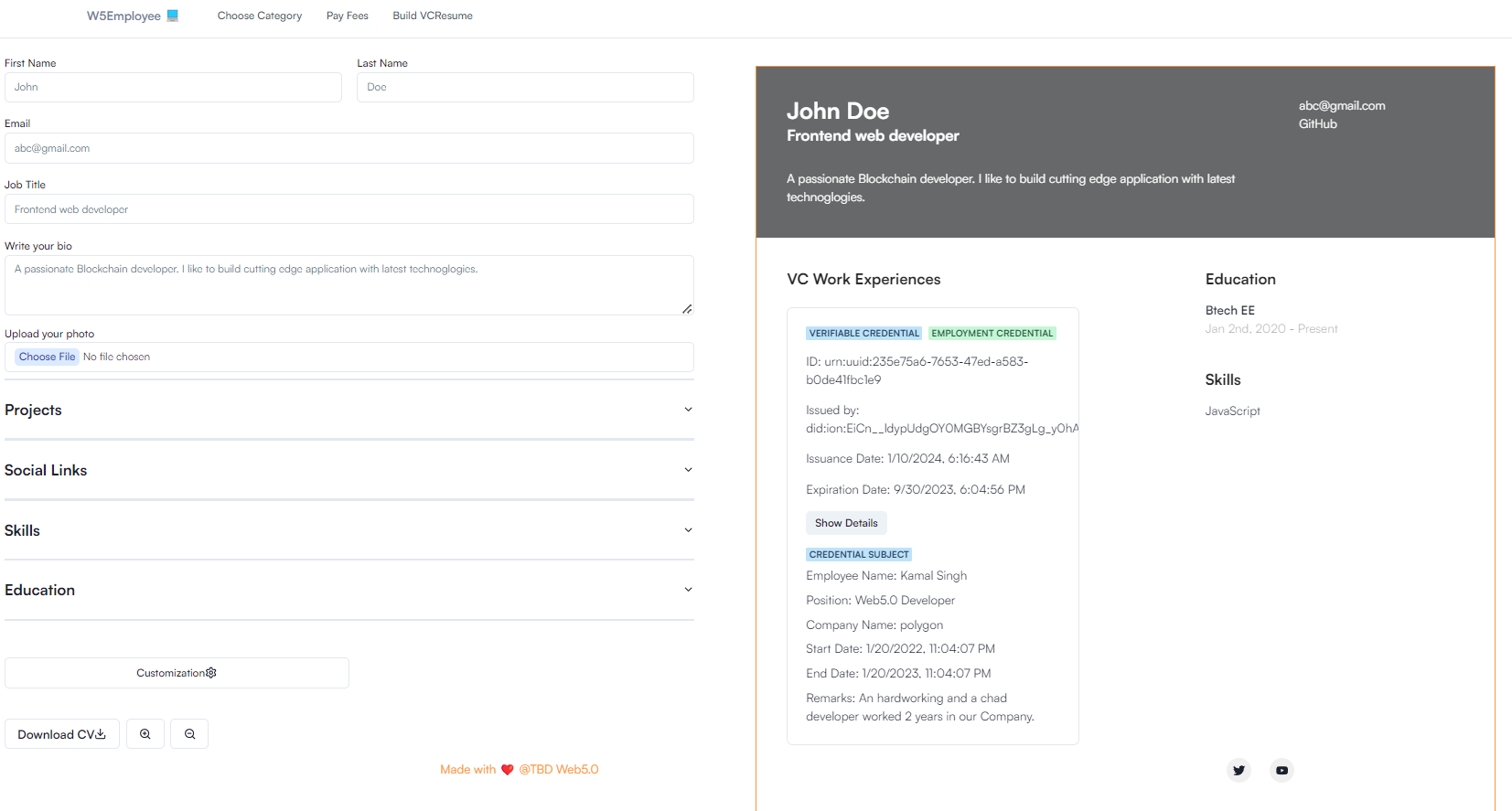The image size is (1512, 811).
Task: Click the Download CV button
Action: pyautogui.click(x=62, y=734)
